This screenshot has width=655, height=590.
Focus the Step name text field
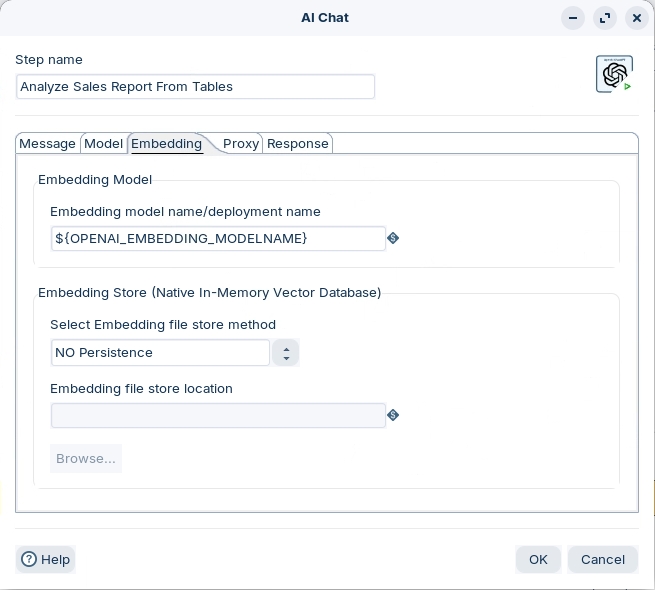tap(195, 87)
